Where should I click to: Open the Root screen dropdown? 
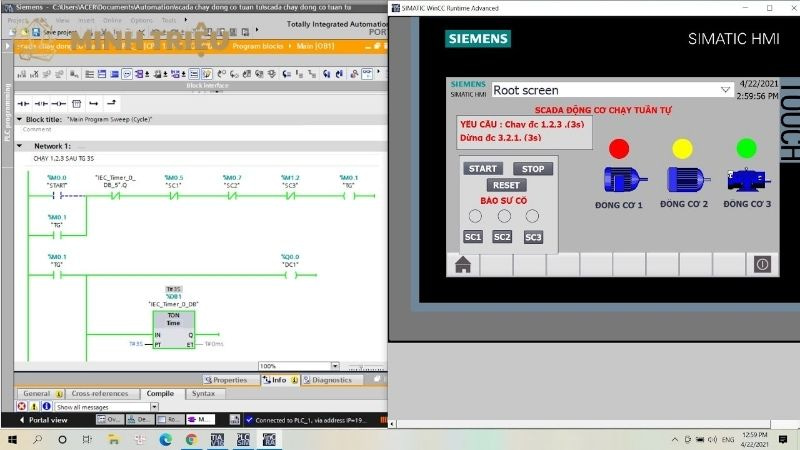[726, 90]
